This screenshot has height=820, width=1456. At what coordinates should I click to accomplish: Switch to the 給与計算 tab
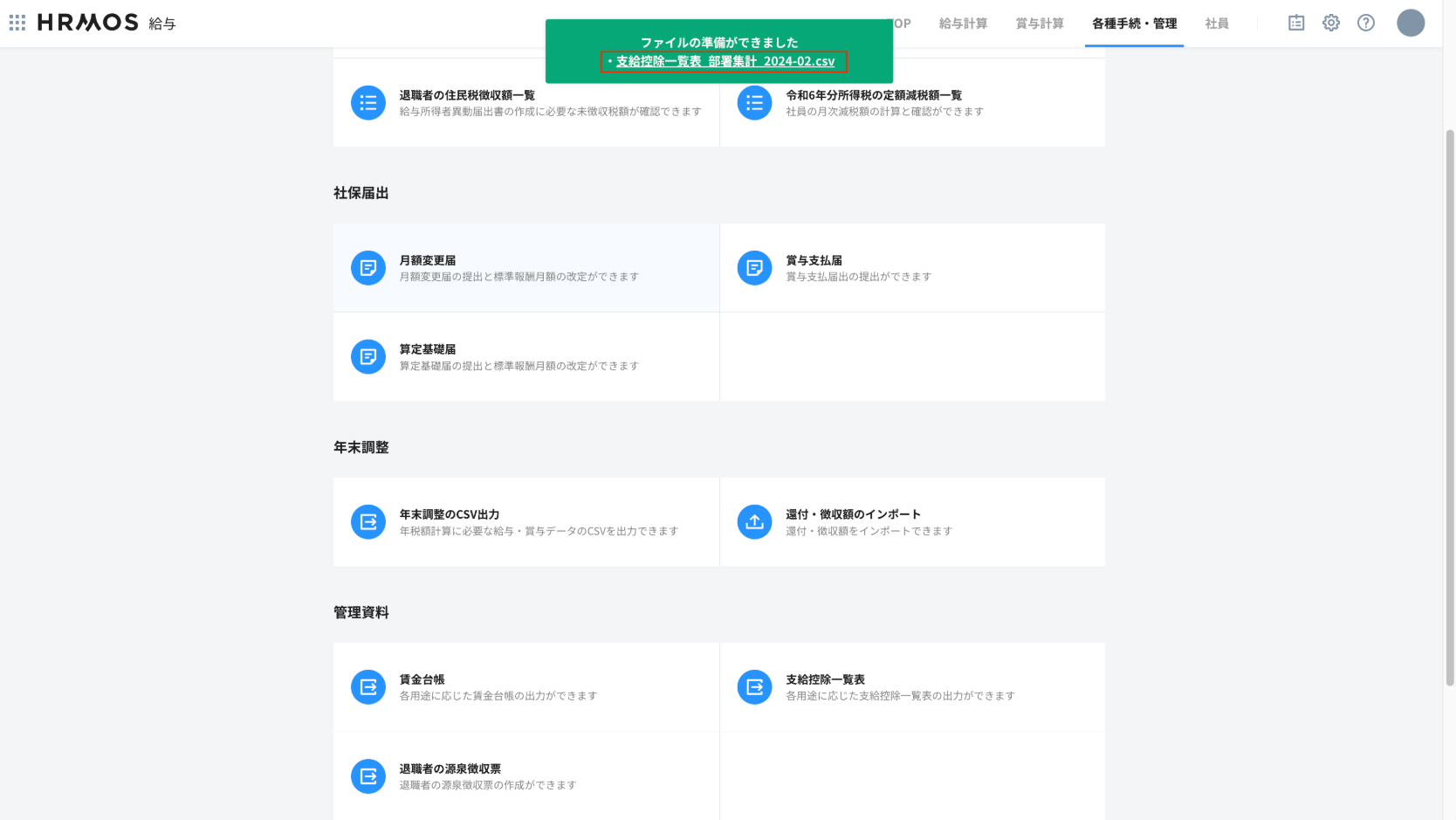(x=963, y=24)
